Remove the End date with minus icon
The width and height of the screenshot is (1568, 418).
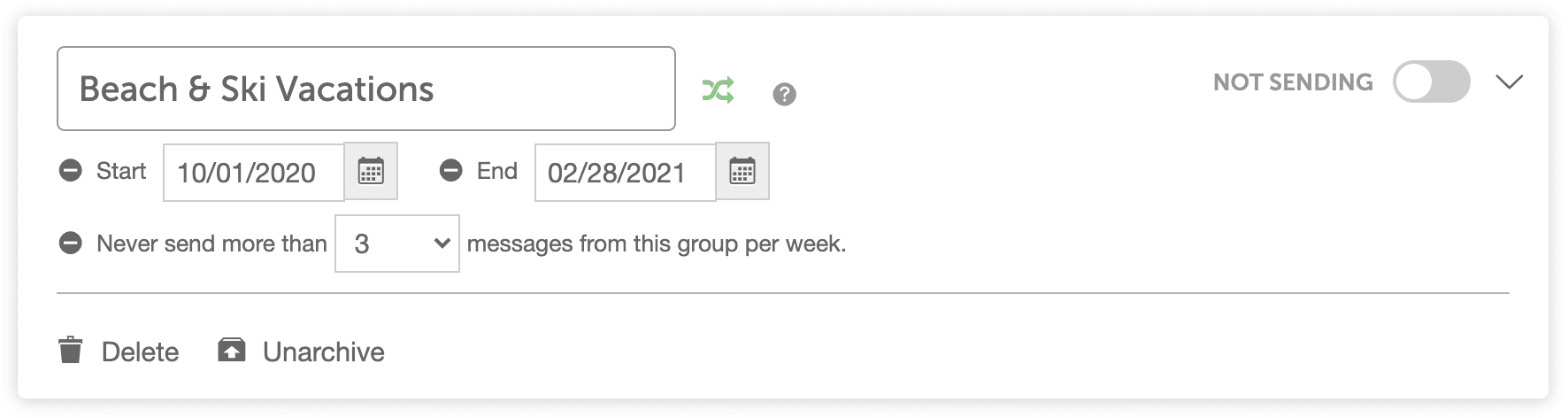(x=451, y=170)
